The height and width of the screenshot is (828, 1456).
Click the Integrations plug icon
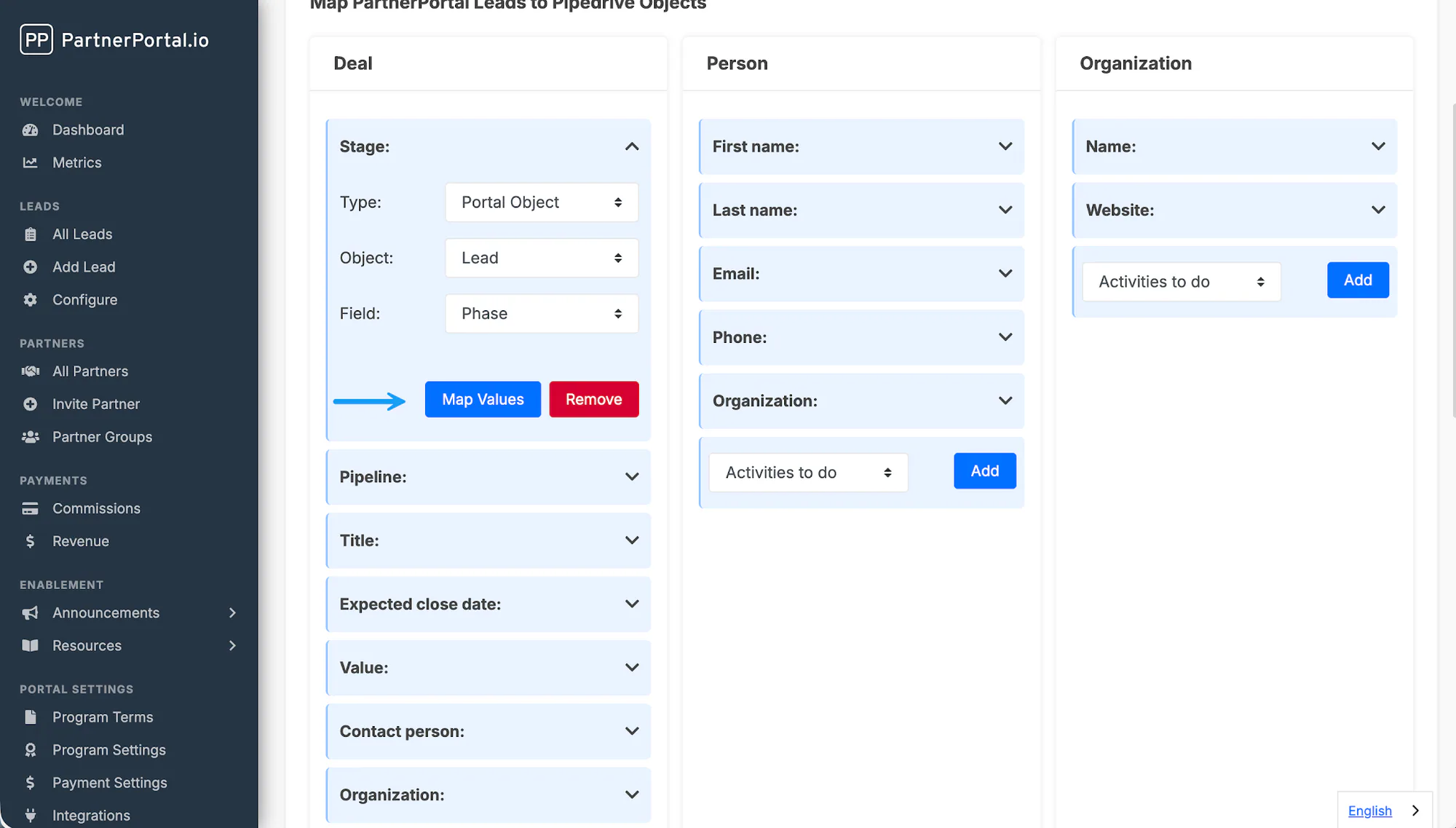point(30,815)
